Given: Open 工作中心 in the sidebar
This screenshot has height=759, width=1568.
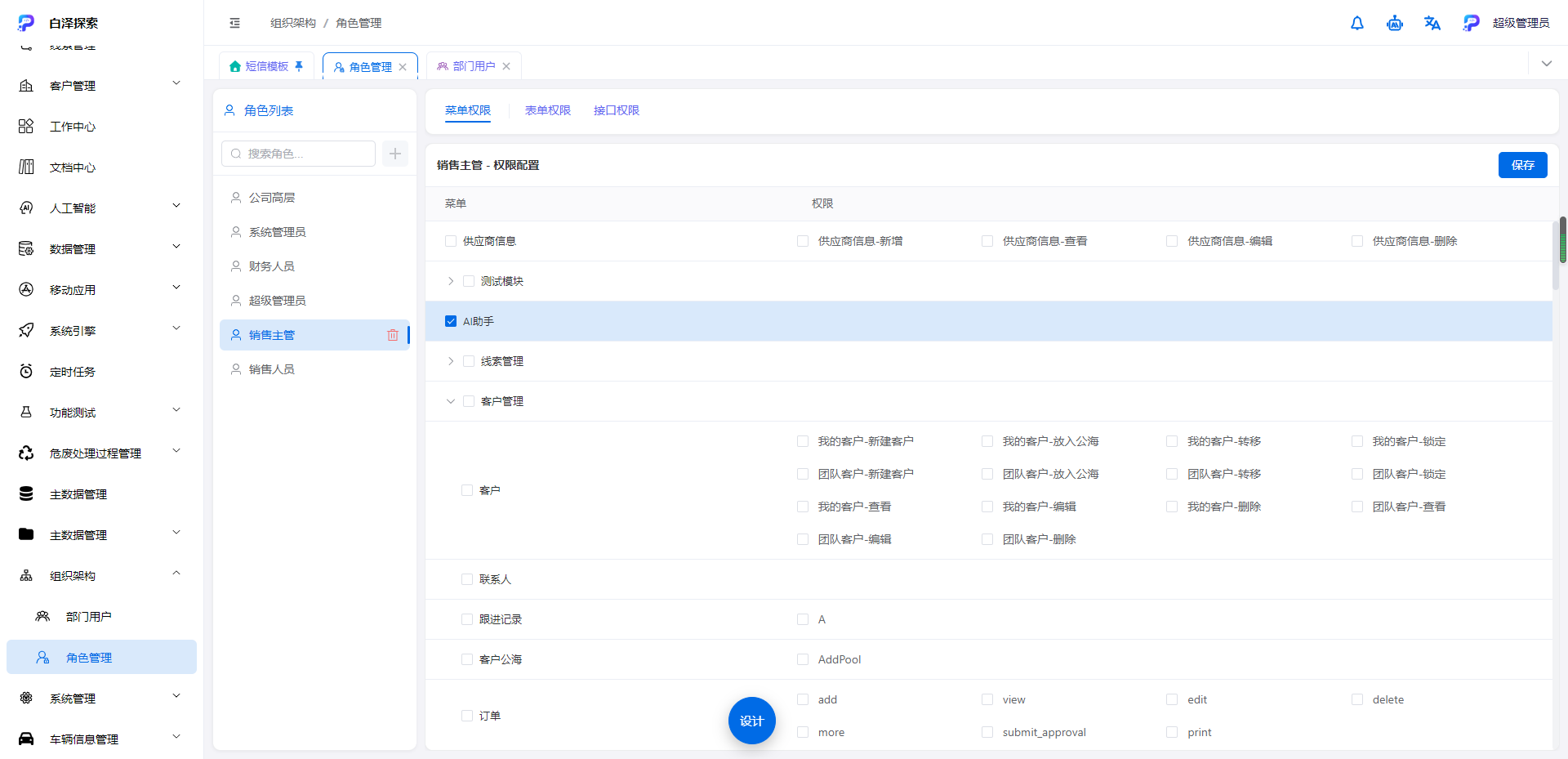Looking at the screenshot, I should (x=101, y=127).
